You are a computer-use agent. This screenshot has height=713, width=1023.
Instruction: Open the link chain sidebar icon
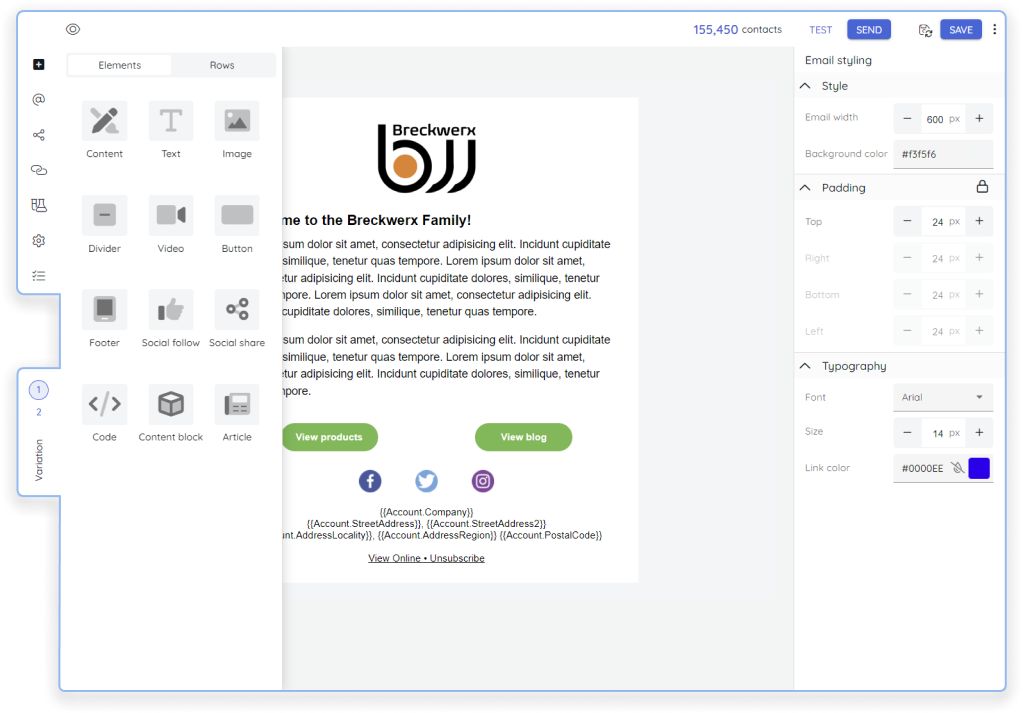38,170
